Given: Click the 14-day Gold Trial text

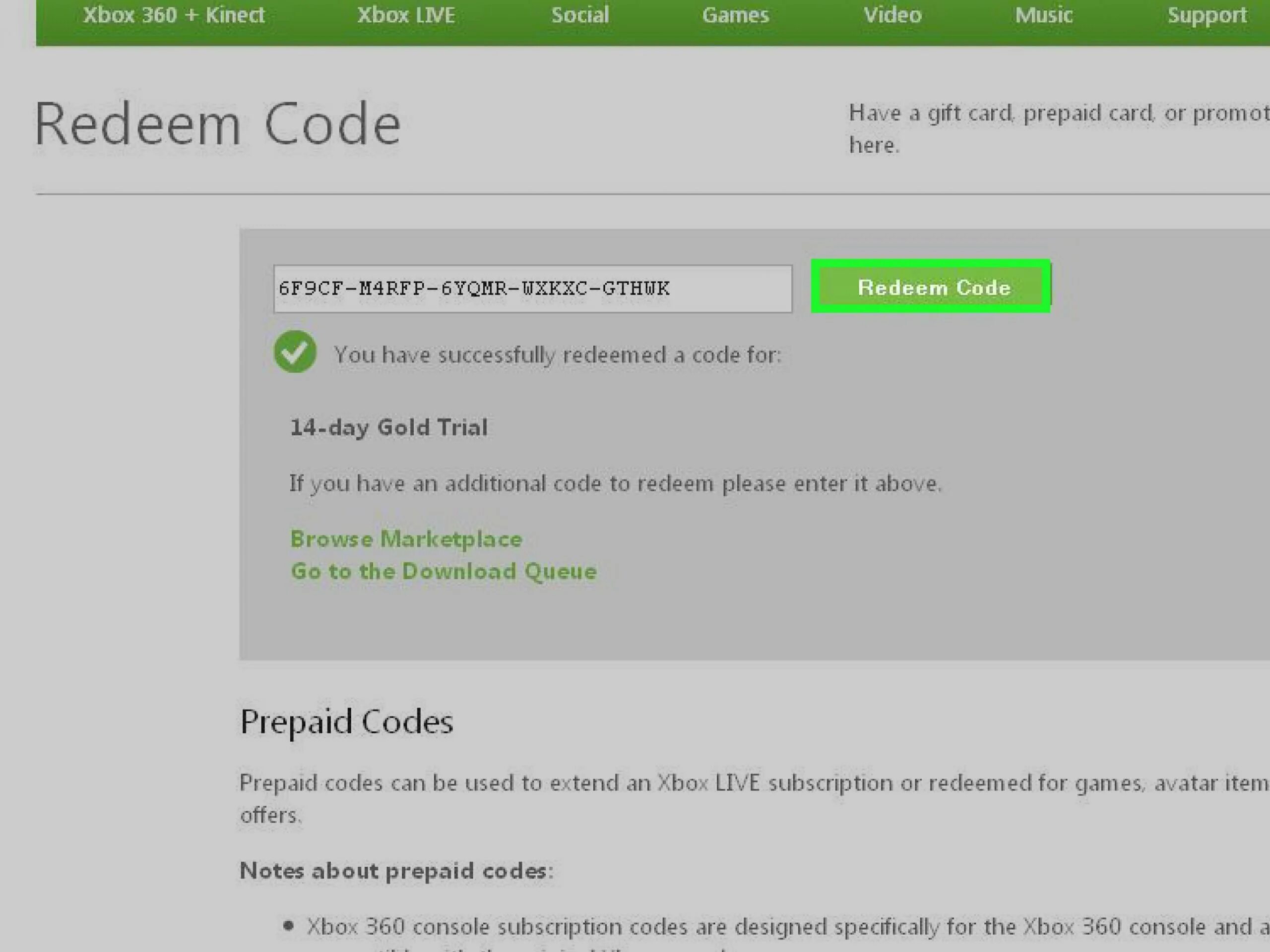Looking at the screenshot, I should [x=389, y=427].
